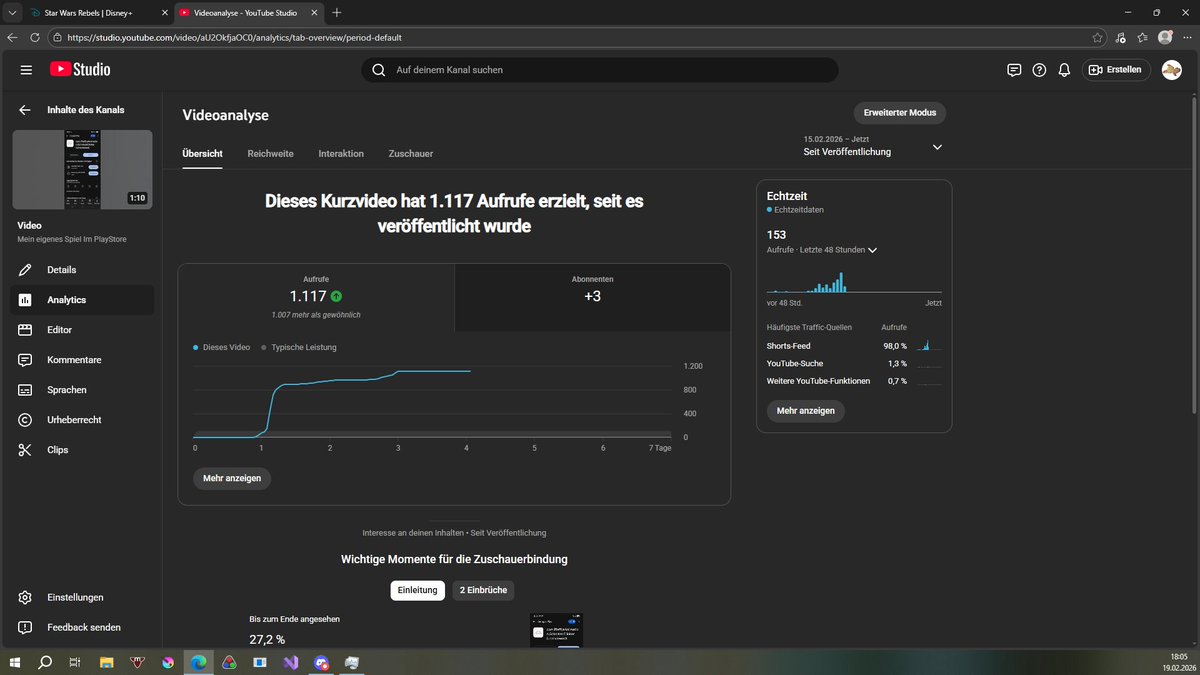This screenshot has width=1200, height=675.
Task: Open the feedback message icon in header
Action: [x=1014, y=70]
